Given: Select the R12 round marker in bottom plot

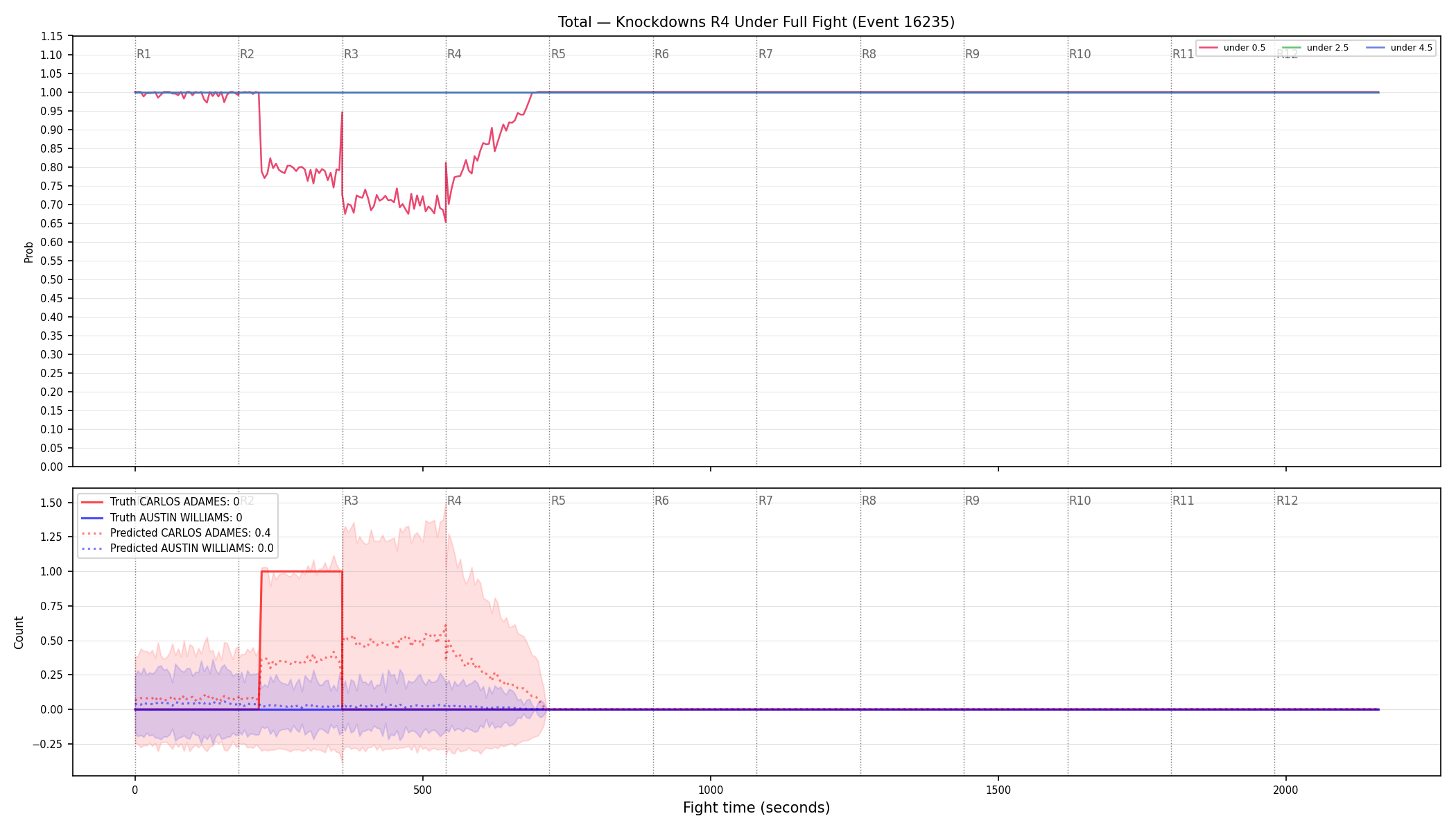Looking at the screenshot, I should [x=1287, y=501].
